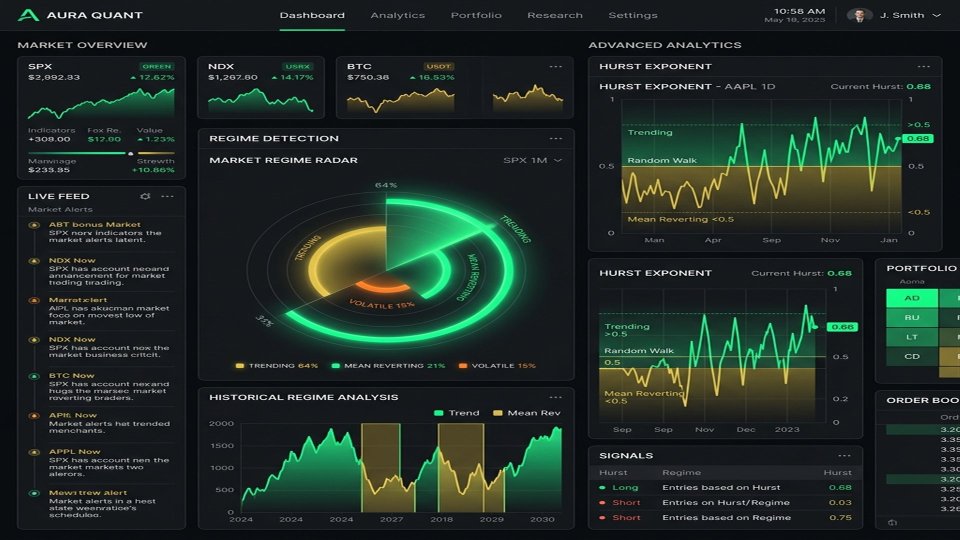Open the Research tab
Image resolution: width=960 pixels, height=540 pixels.
(555, 15)
